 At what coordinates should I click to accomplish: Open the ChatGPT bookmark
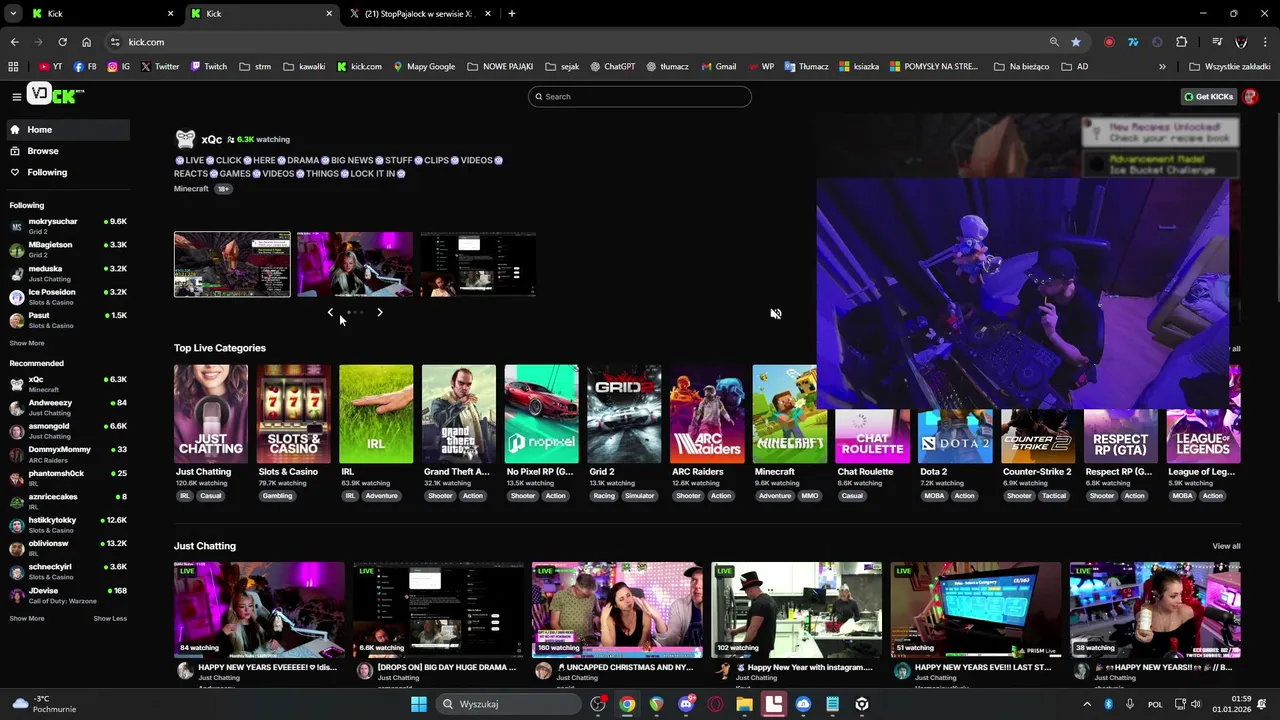(612, 67)
